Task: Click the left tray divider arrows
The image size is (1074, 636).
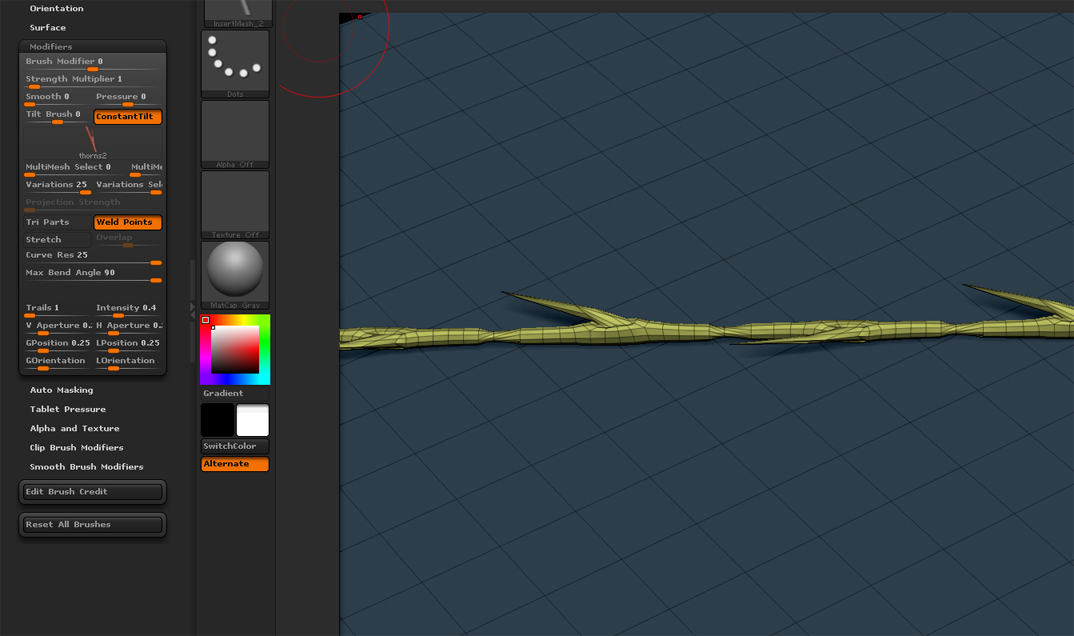Action: (192, 311)
